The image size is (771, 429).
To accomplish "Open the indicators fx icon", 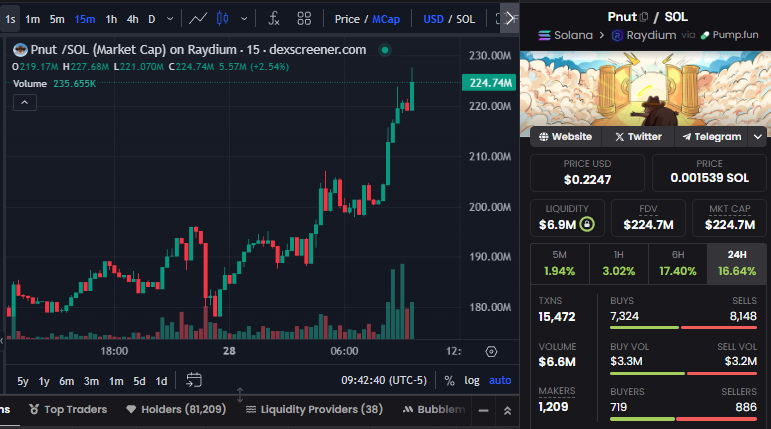I will point(274,19).
